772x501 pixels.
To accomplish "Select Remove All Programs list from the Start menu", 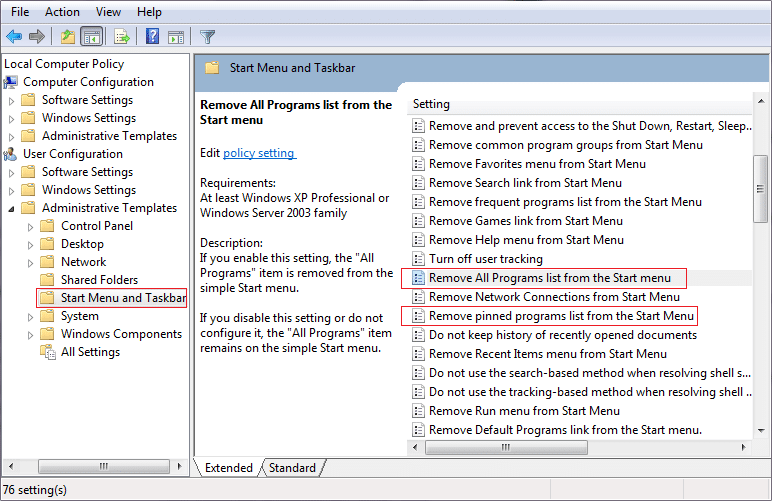I will click(549, 278).
